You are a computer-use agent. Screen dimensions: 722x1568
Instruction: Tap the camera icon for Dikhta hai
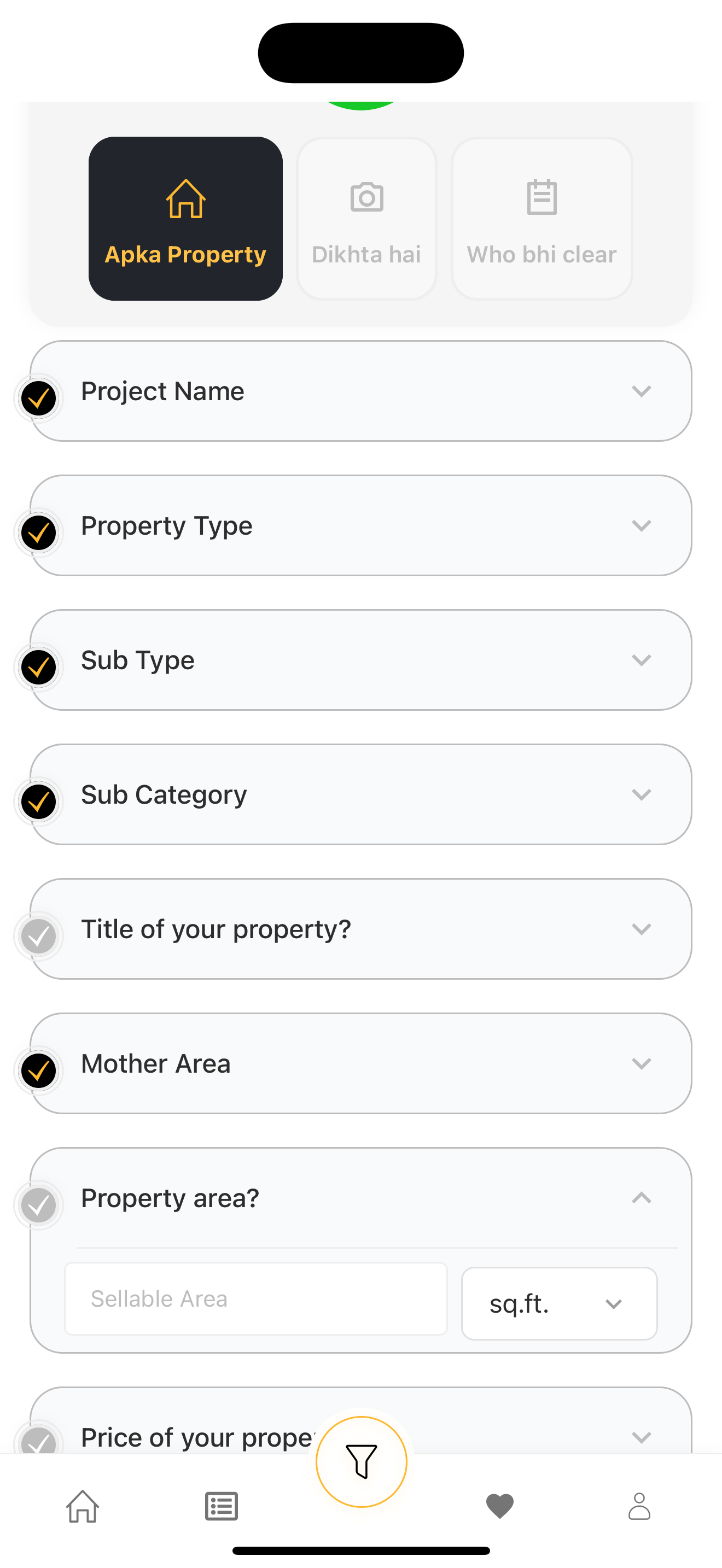[366, 197]
